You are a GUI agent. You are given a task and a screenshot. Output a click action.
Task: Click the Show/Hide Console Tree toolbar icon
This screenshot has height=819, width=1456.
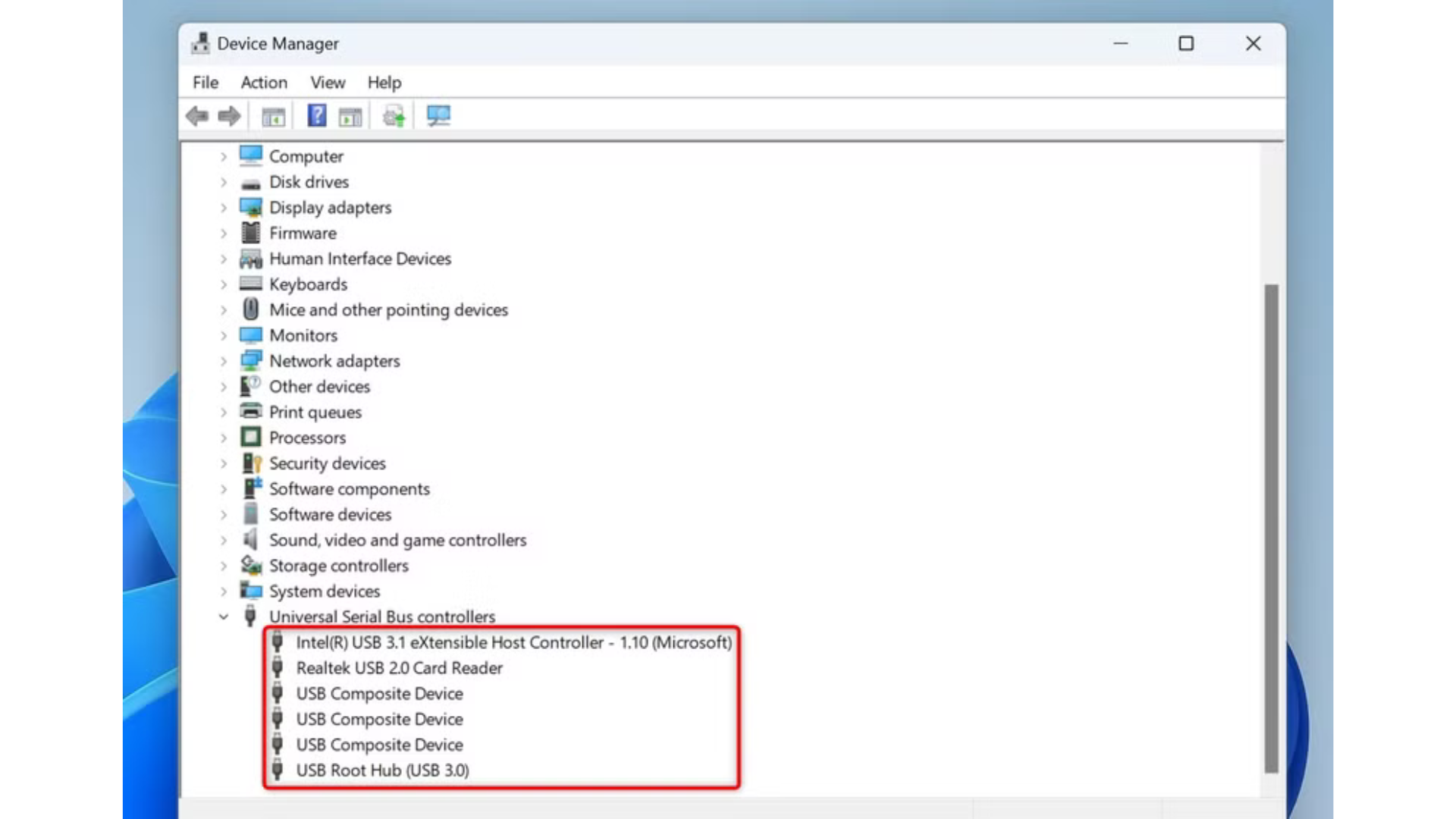tap(274, 116)
